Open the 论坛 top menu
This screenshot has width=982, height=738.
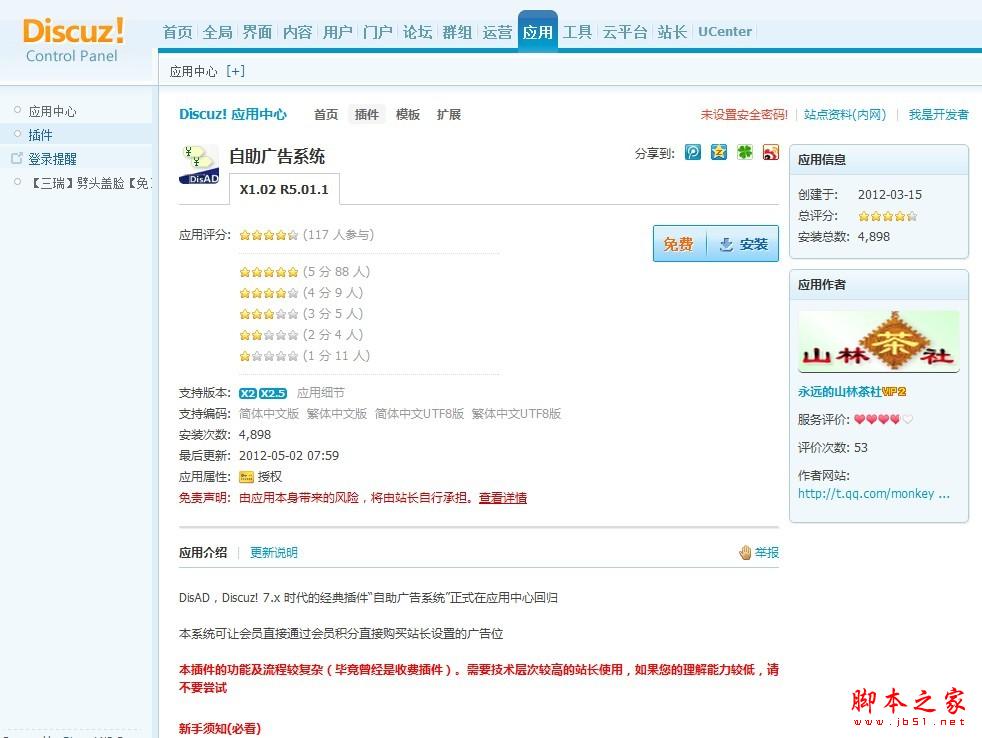[x=418, y=32]
